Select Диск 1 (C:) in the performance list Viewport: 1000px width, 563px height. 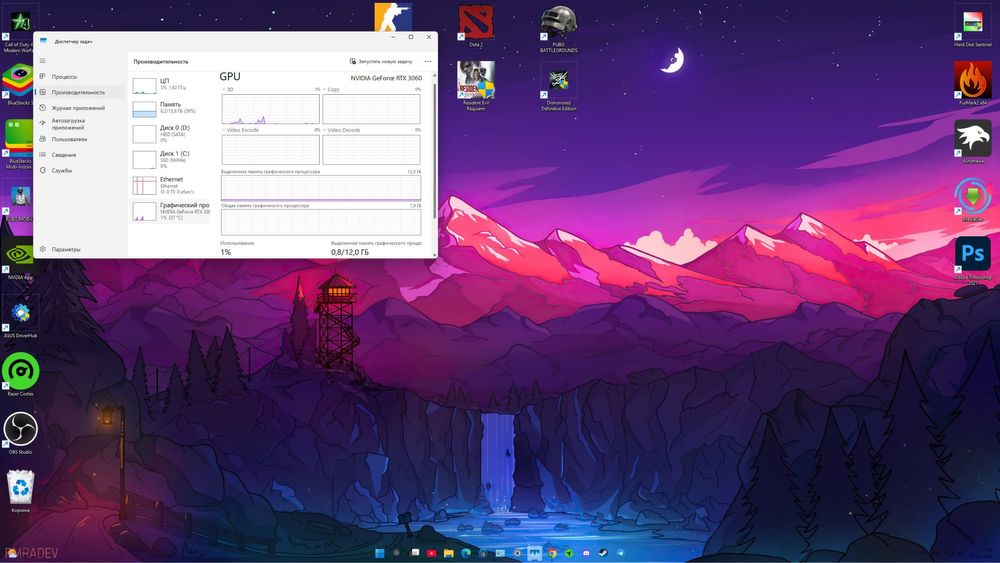coord(170,158)
